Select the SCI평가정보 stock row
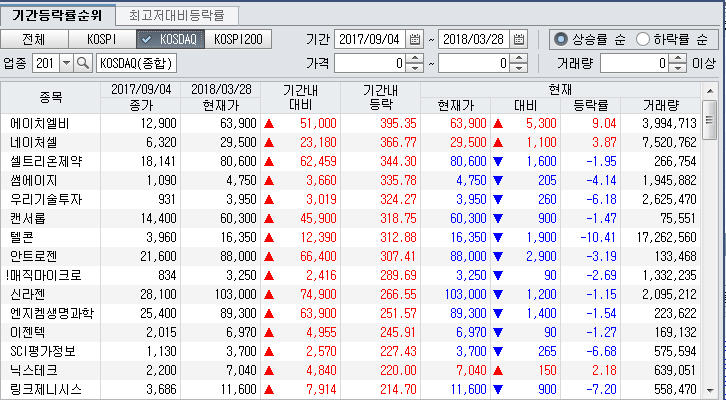Viewport: 726px width, 400px height. click(351, 351)
